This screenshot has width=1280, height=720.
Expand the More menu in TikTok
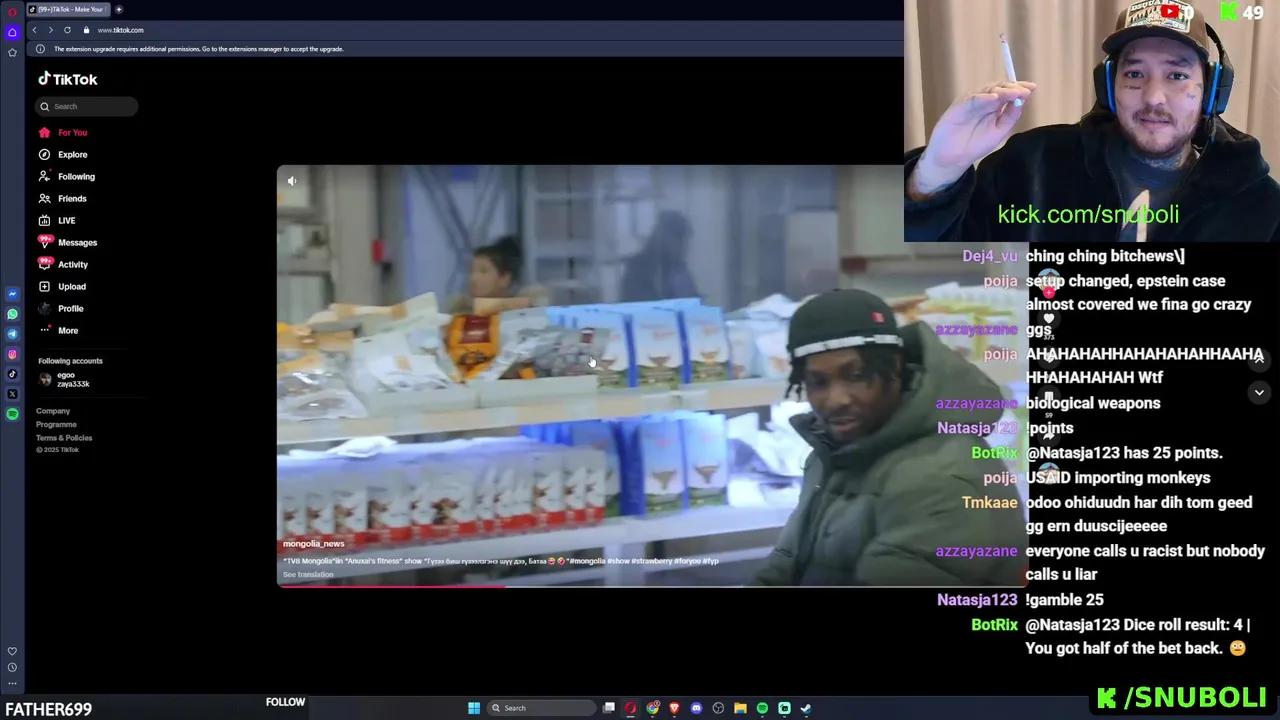pyautogui.click(x=58, y=330)
